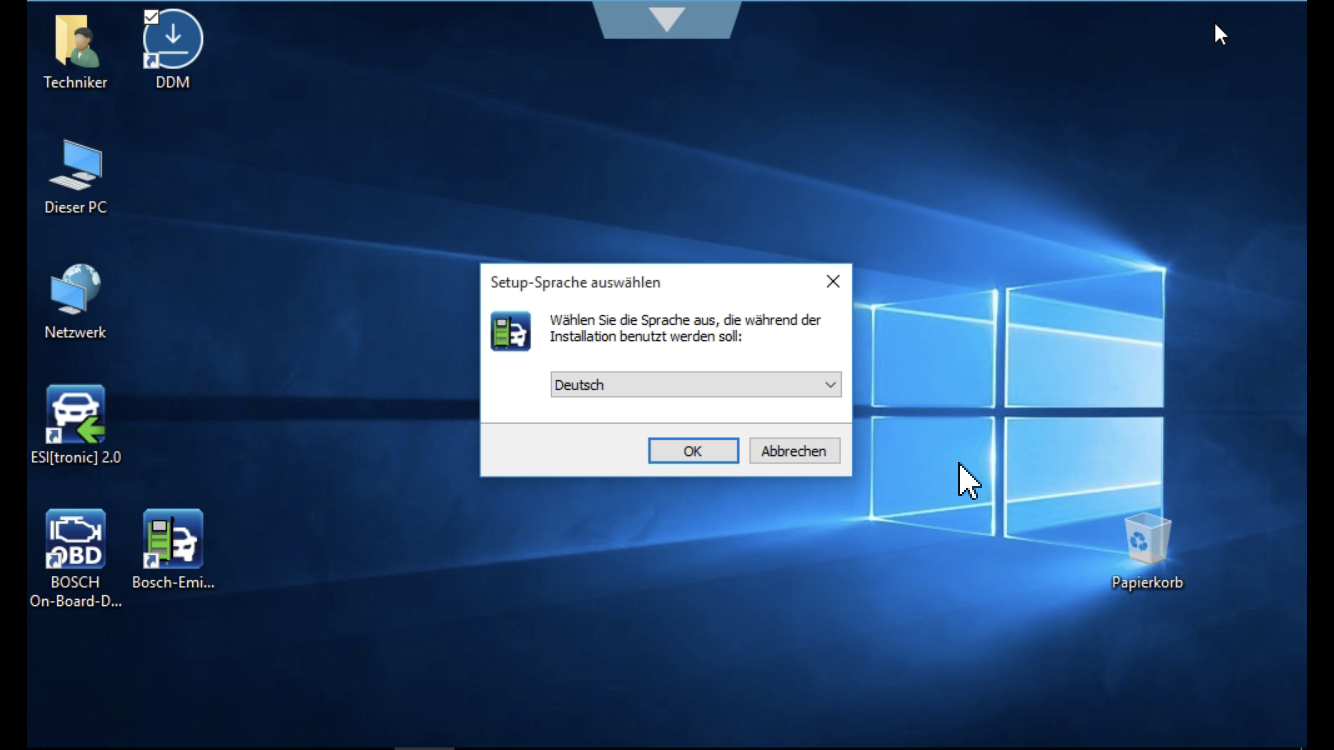The image size is (1334, 750).
Task: Select the Papierkorb recycle bin icon
Action: [1147, 539]
